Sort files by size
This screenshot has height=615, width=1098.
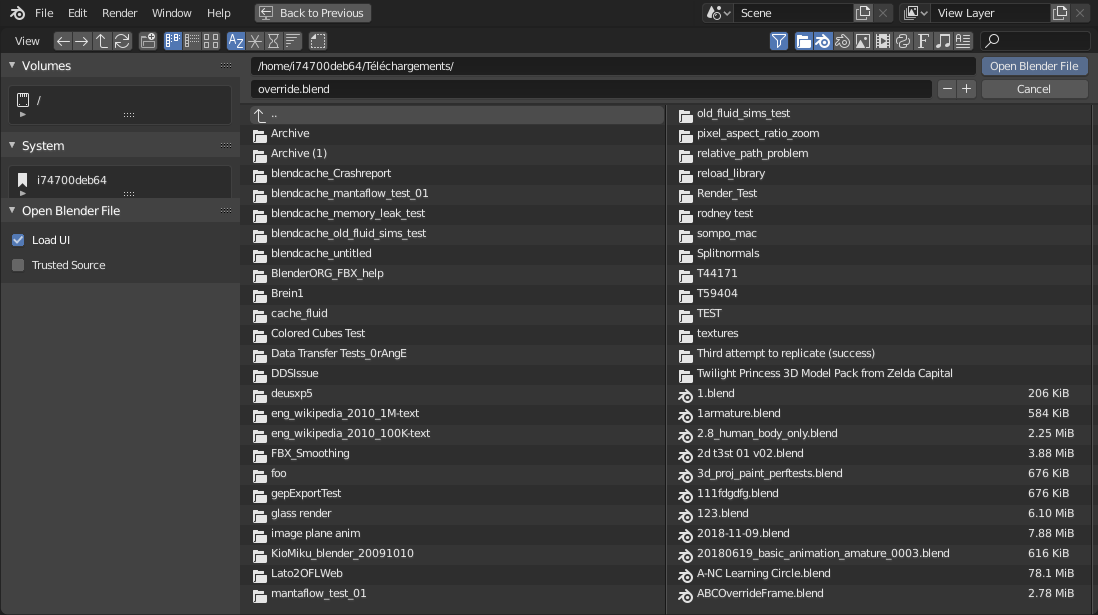coord(293,41)
